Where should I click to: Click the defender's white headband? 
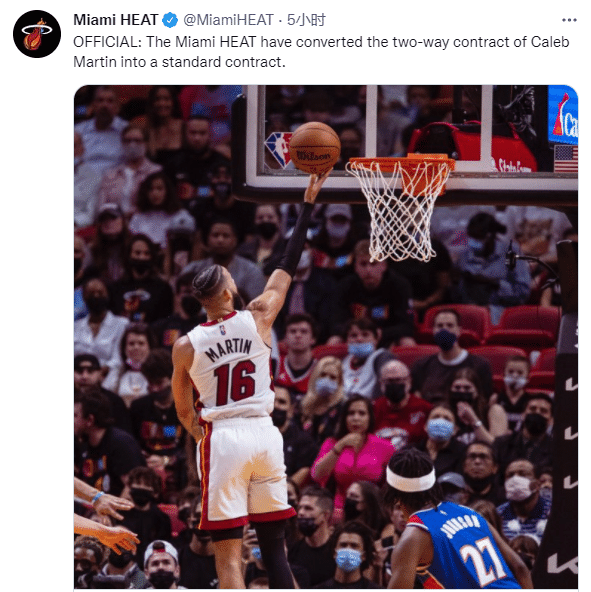click(x=410, y=479)
